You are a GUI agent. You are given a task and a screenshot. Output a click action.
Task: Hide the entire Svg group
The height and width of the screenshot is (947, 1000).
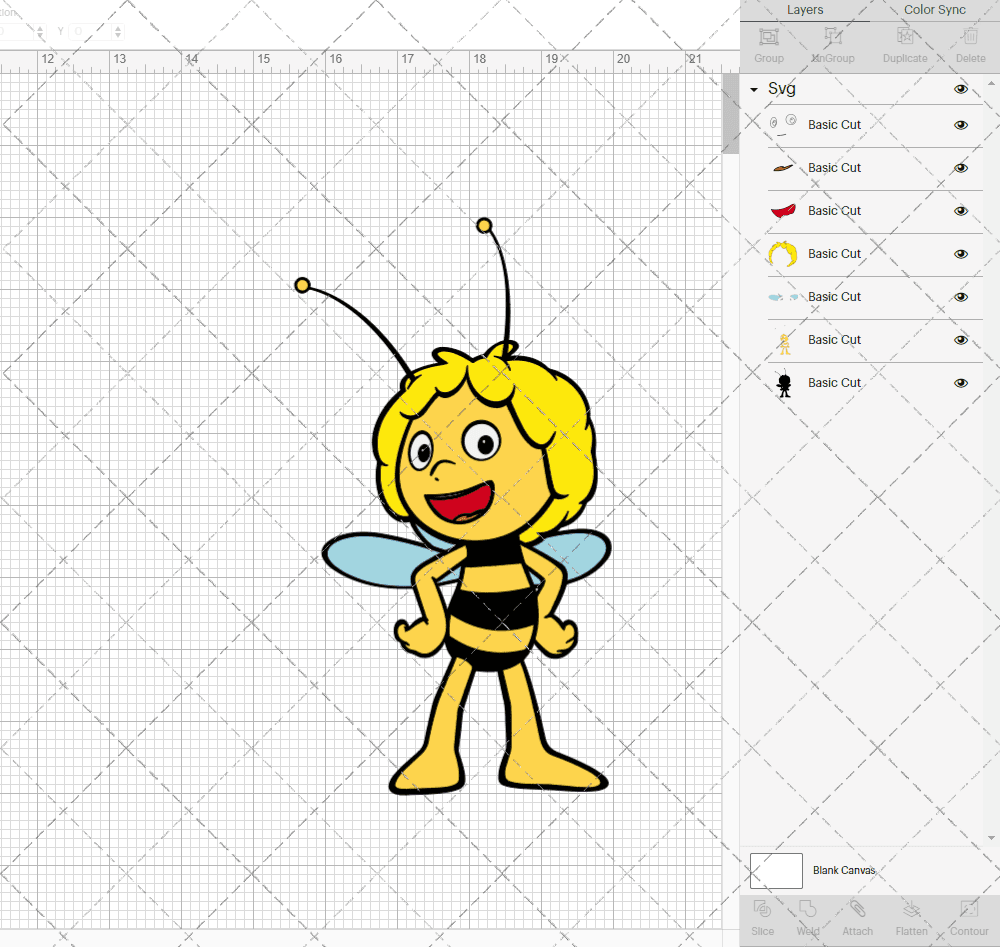pos(960,89)
